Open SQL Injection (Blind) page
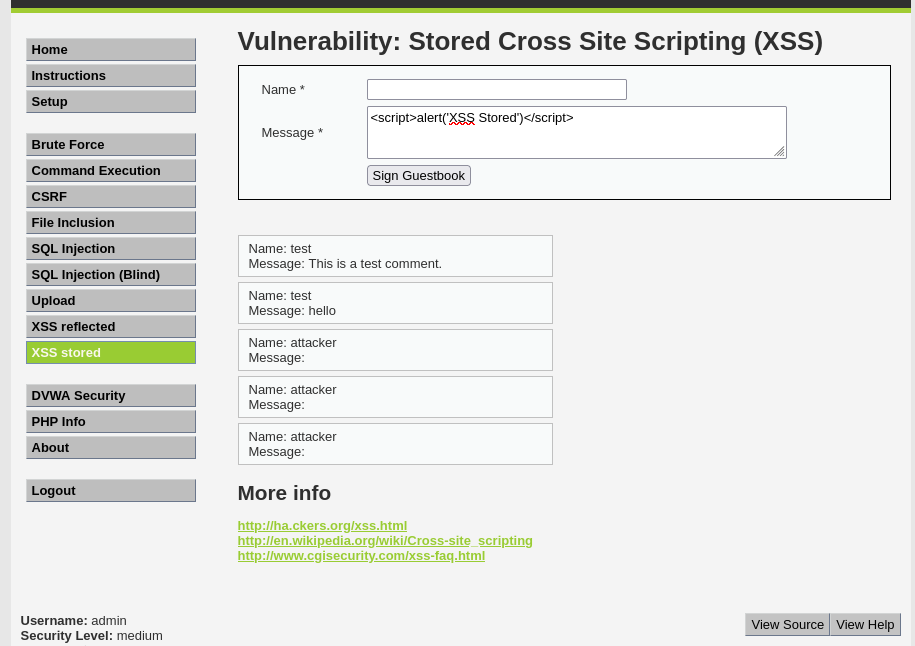The width and height of the screenshot is (915, 646). (111, 275)
